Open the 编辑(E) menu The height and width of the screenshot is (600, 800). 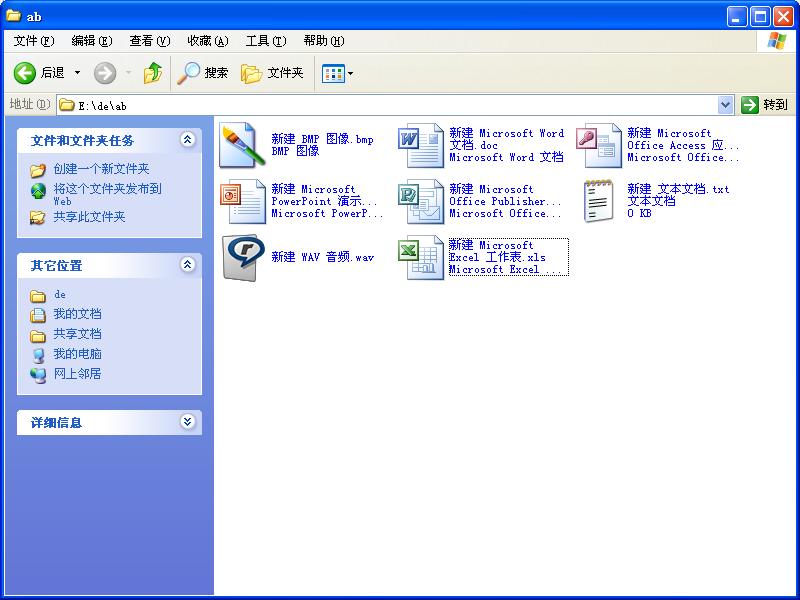[x=92, y=41]
